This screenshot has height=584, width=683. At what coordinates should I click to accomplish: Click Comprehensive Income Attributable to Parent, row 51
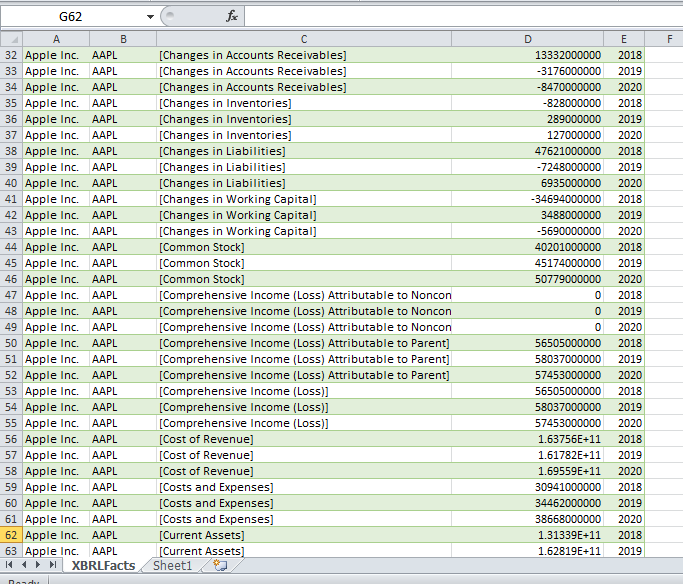coord(304,359)
